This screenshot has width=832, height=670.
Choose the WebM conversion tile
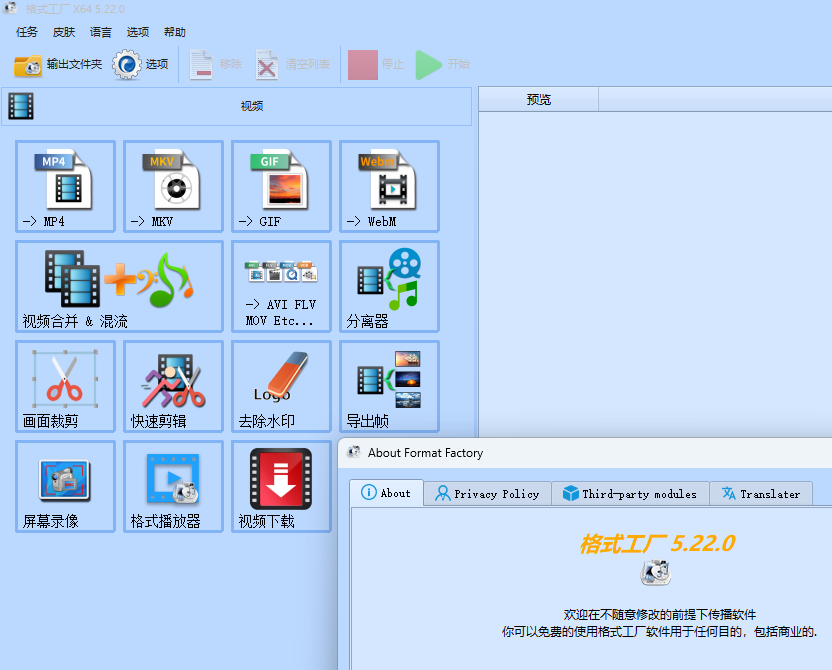(x=389, y=186)
